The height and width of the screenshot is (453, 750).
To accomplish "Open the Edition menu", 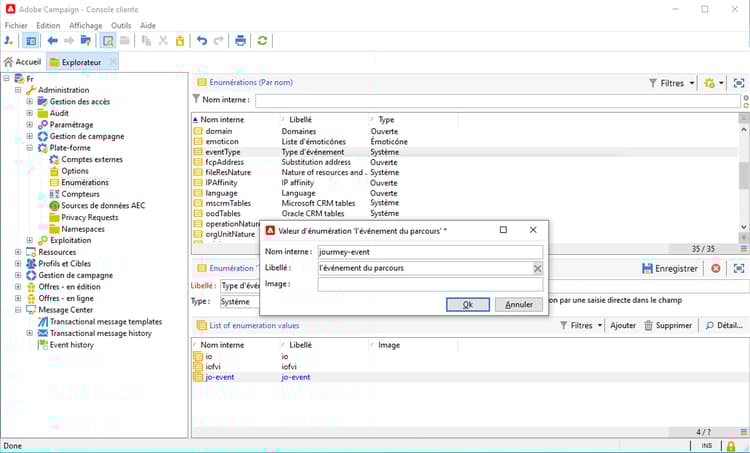I will click(x=48, y=25).
